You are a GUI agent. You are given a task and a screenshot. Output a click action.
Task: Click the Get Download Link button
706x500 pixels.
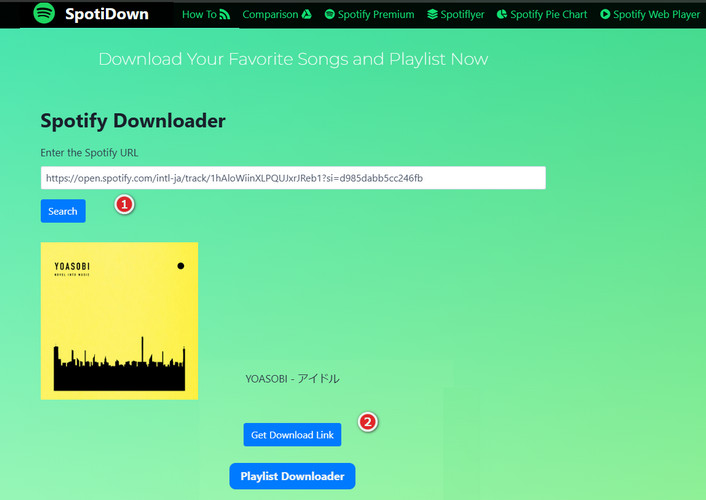pyautogui.click(x=292, y=435)
